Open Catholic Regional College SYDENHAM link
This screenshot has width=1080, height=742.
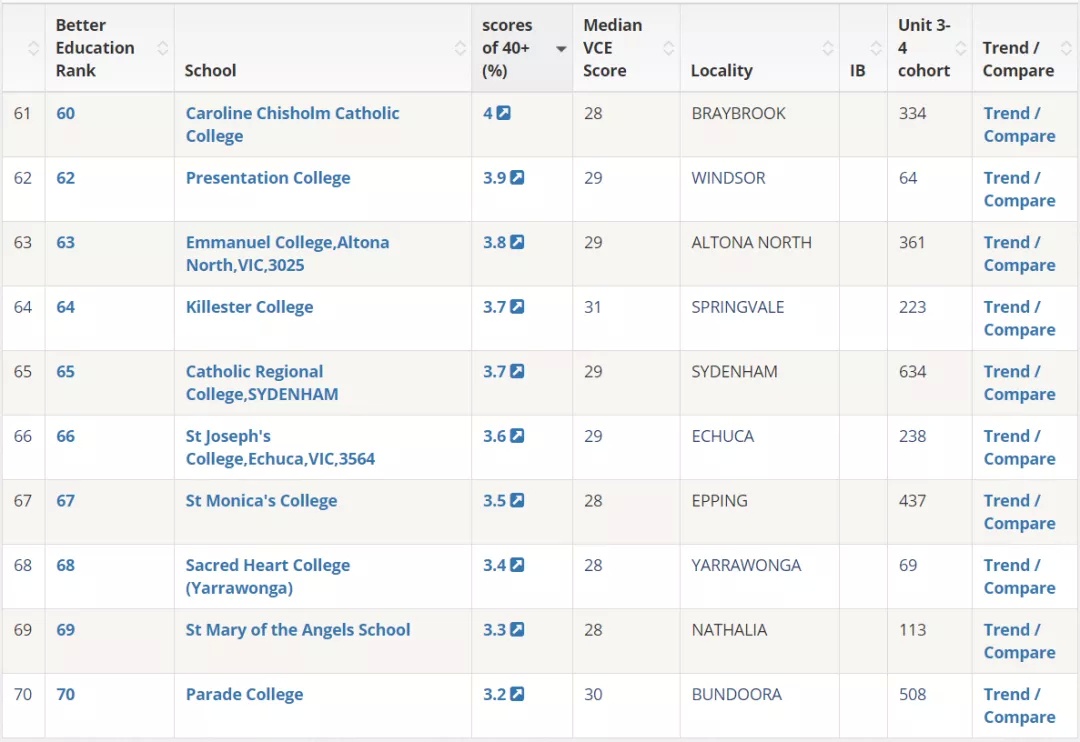click(x=262, y=383)
